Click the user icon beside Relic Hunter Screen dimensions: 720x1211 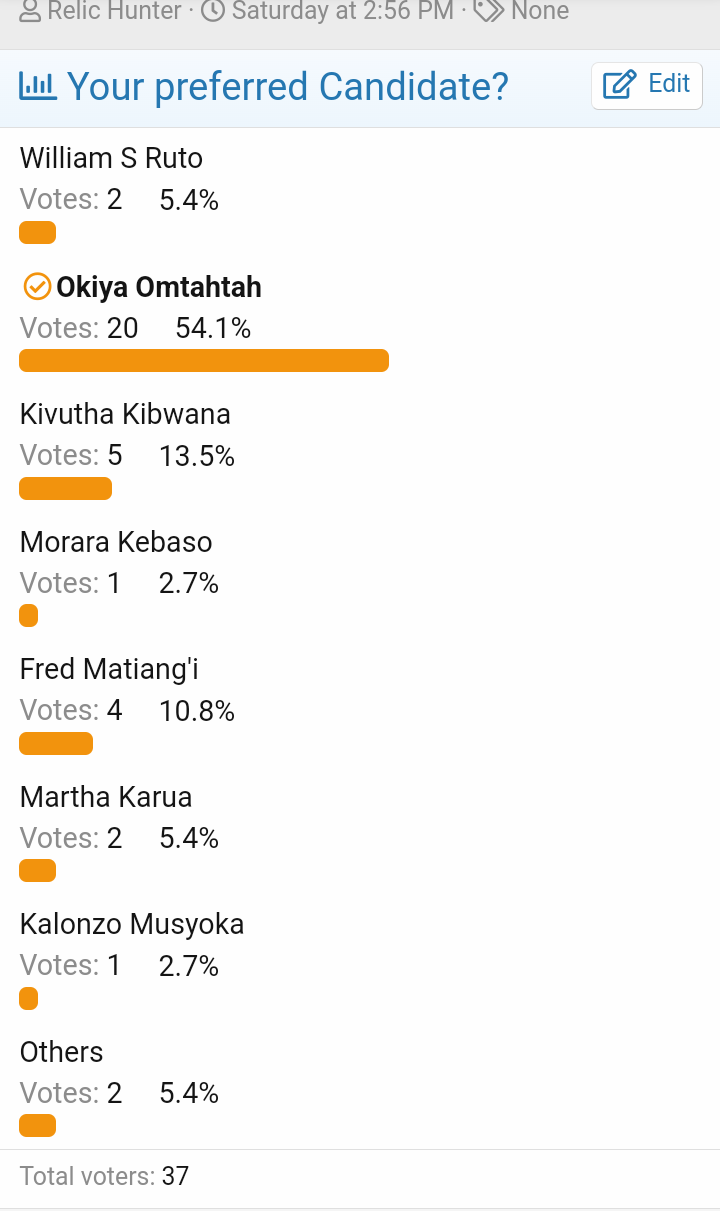tap(31, 12)
